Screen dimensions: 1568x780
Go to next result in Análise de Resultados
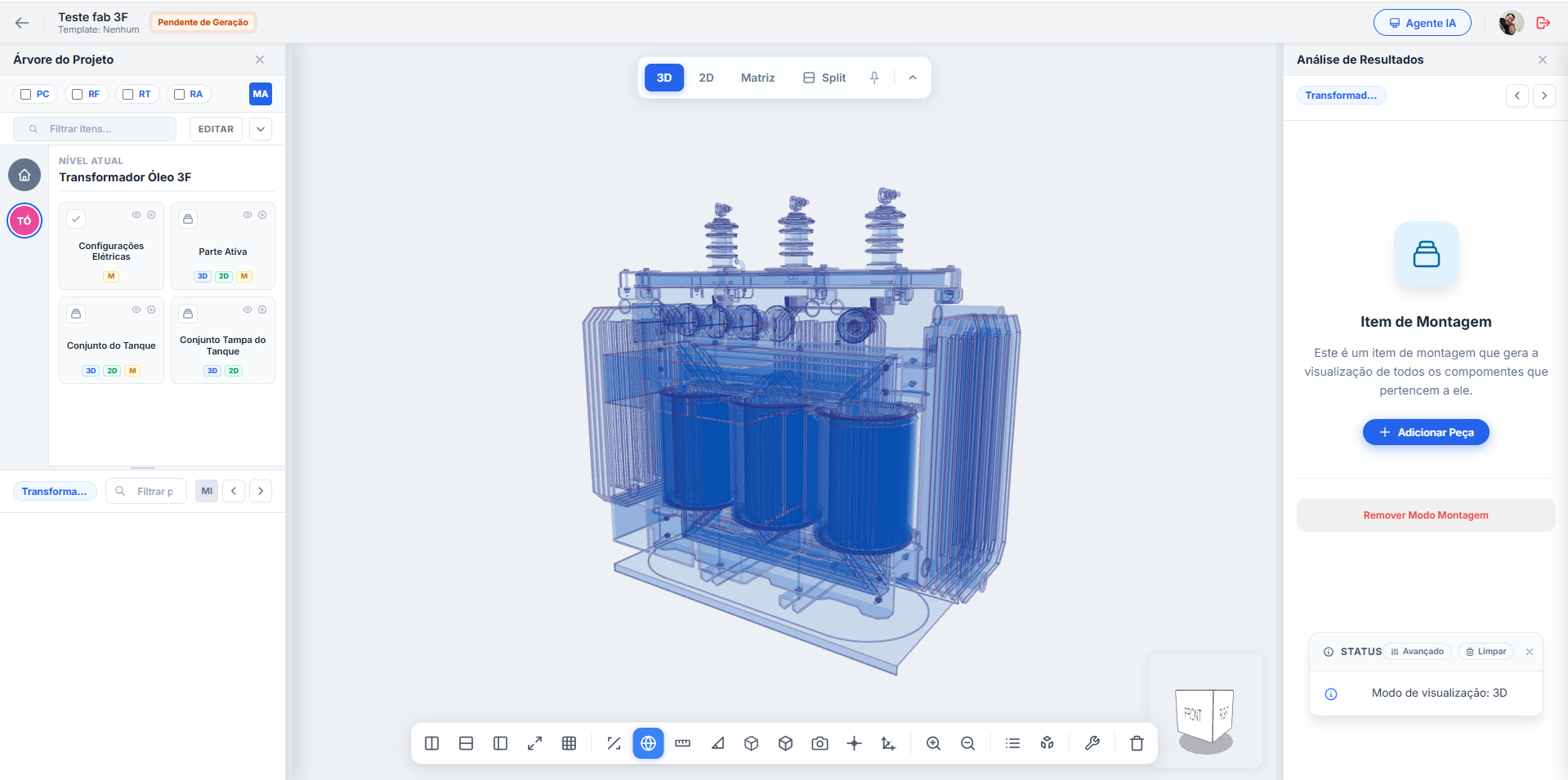coord(1544,96)
